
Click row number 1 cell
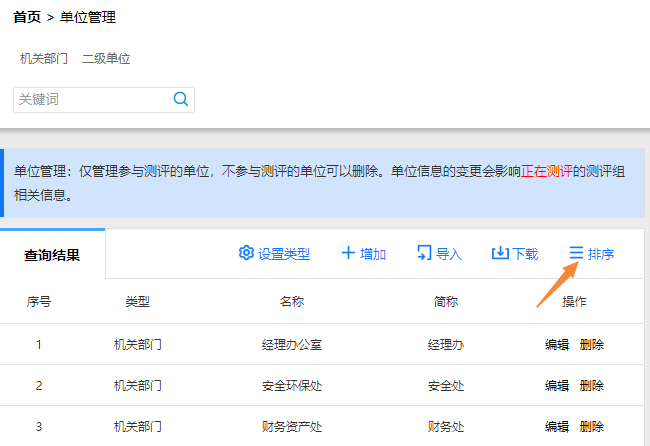click(39, 344)
